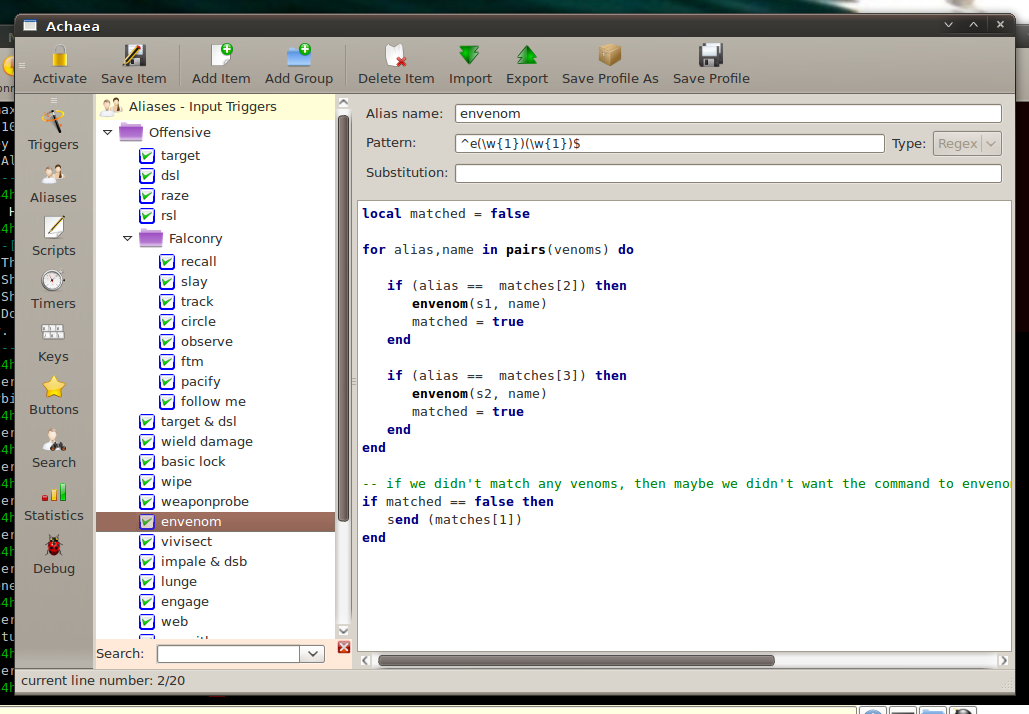Collapse the Falconry group arrow

[127, 238]
